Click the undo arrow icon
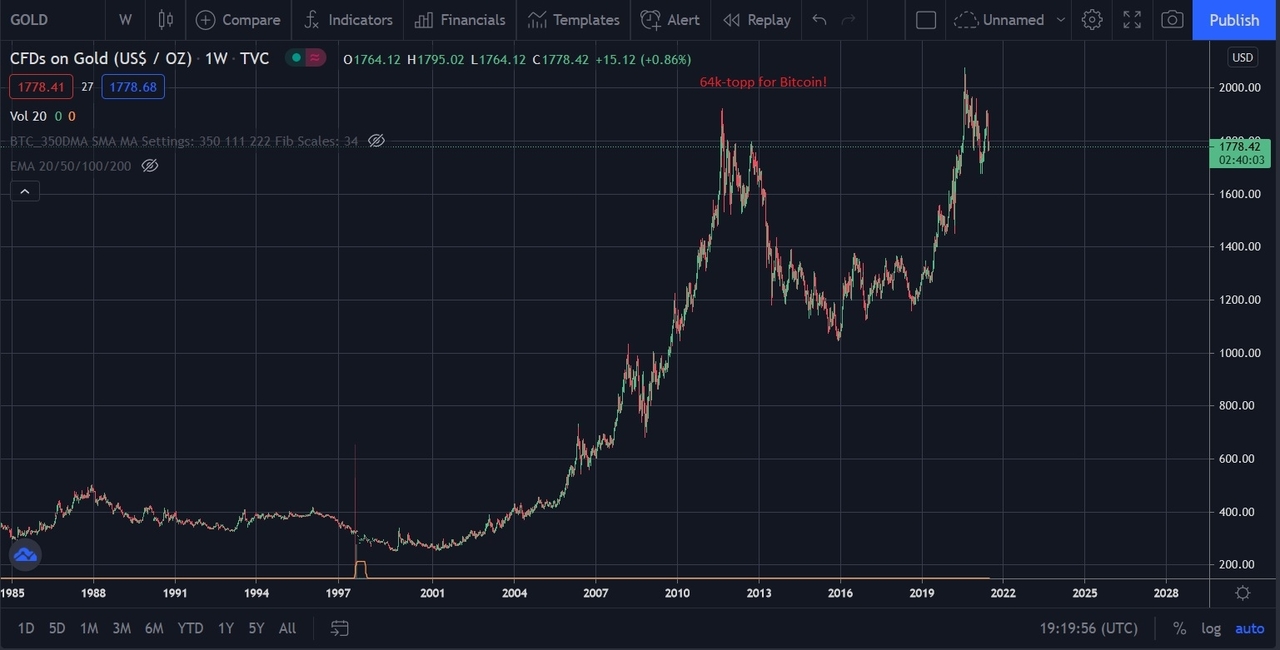The width and height of the screenshot is (1280, 650). pos(820,20)
